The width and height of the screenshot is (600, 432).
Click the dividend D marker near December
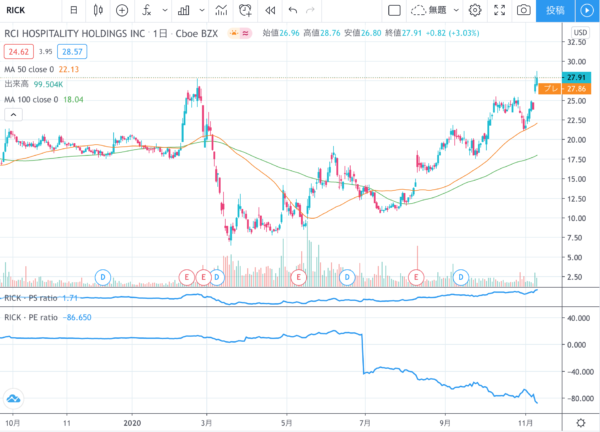[103, 277]
